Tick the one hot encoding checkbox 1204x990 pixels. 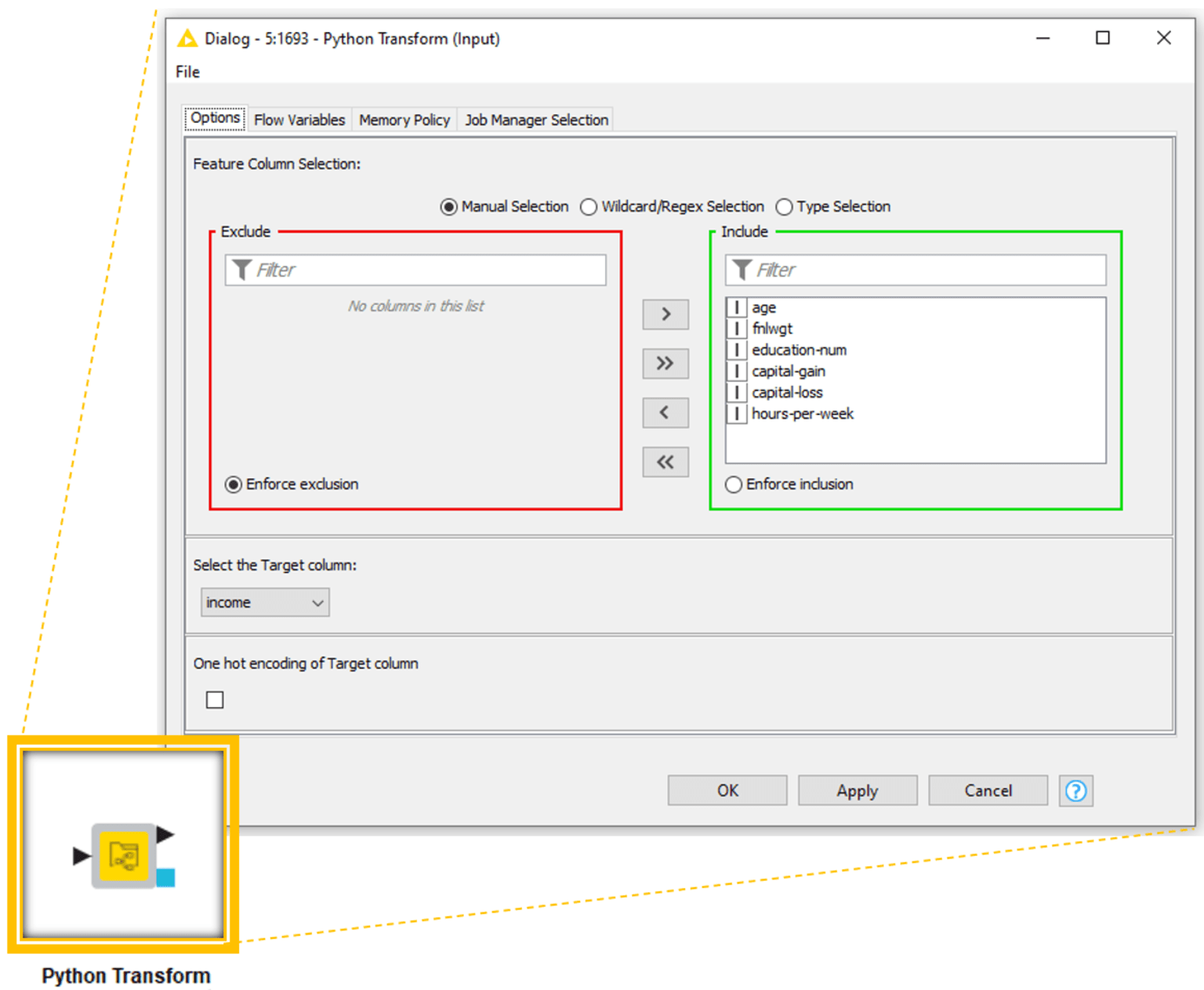pyautogui.click(x=215, y=700)
